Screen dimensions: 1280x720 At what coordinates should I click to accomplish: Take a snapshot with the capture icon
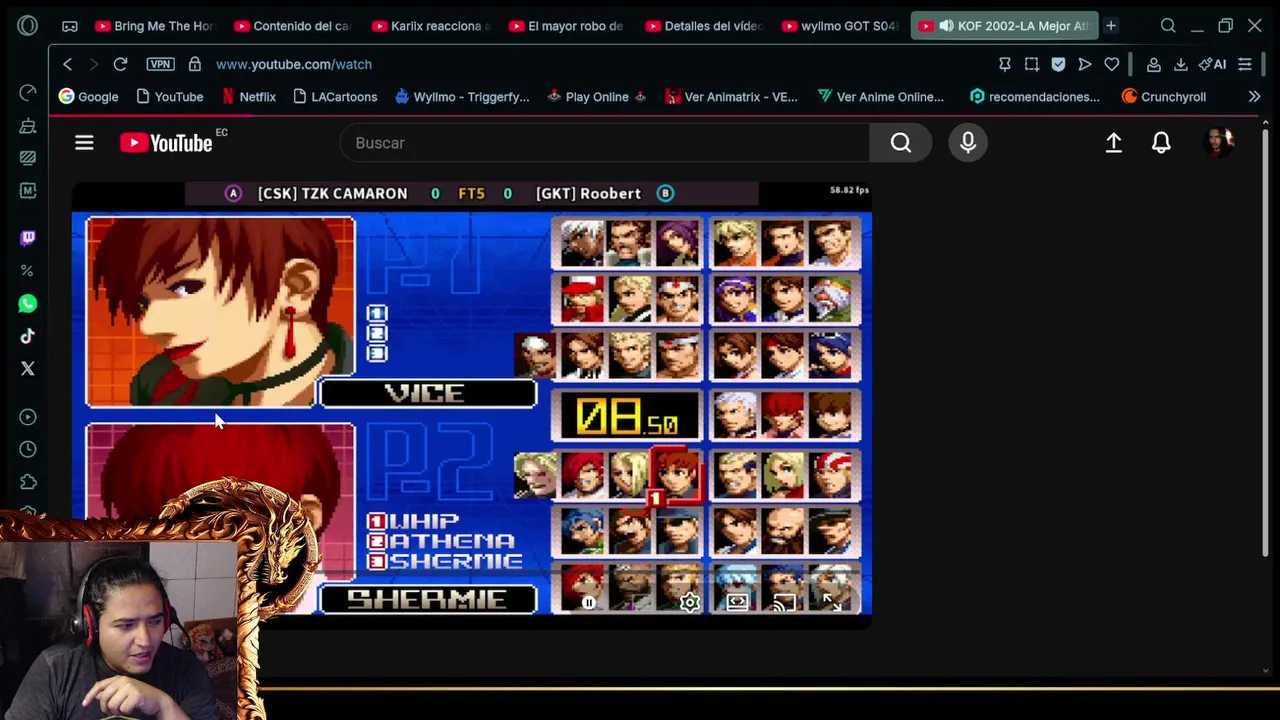coord(1032,64)
